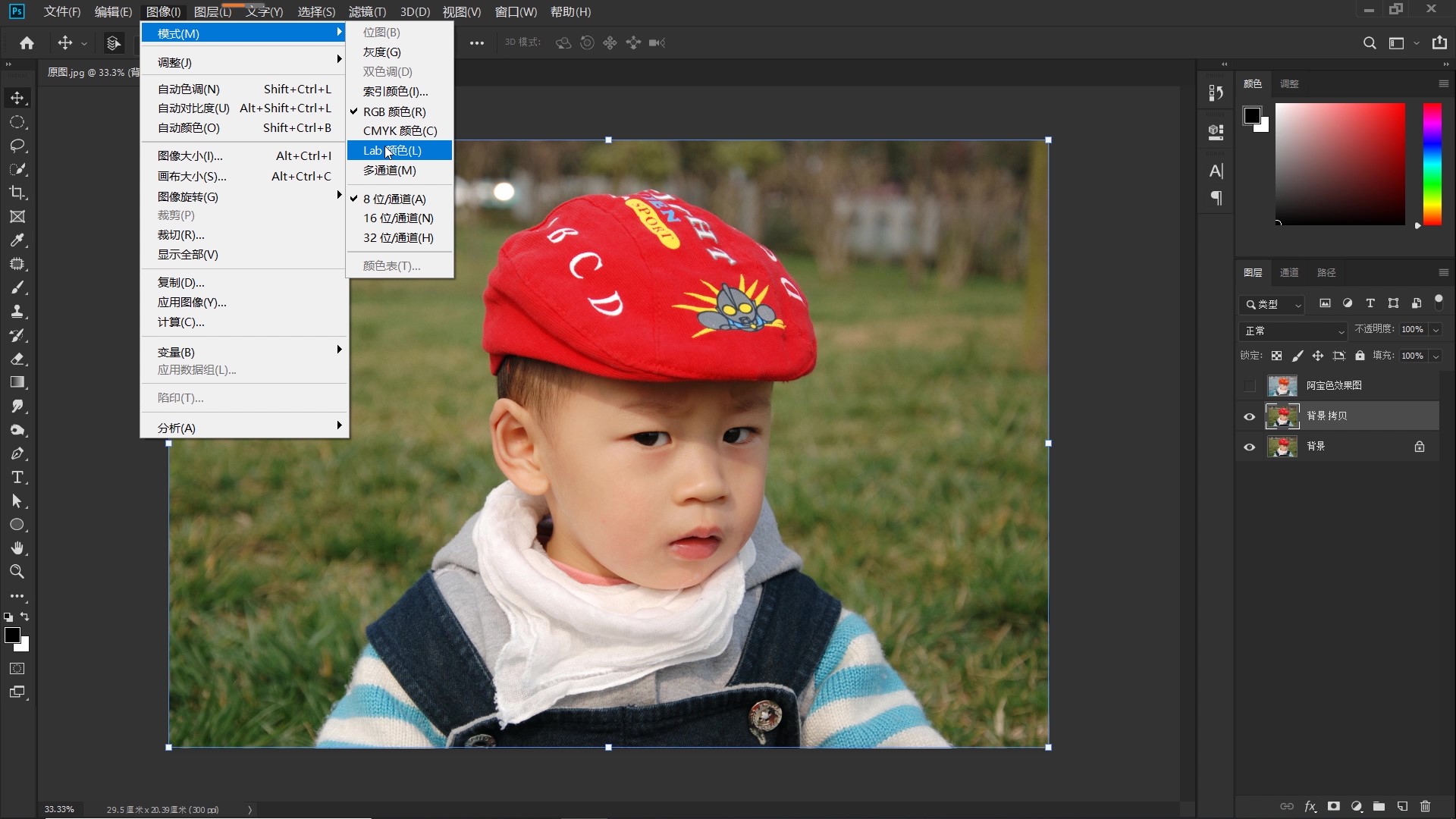Open the layer filter 类型 dropdown
Viewport: 1456px width, 819px height.
(1272, 304)
